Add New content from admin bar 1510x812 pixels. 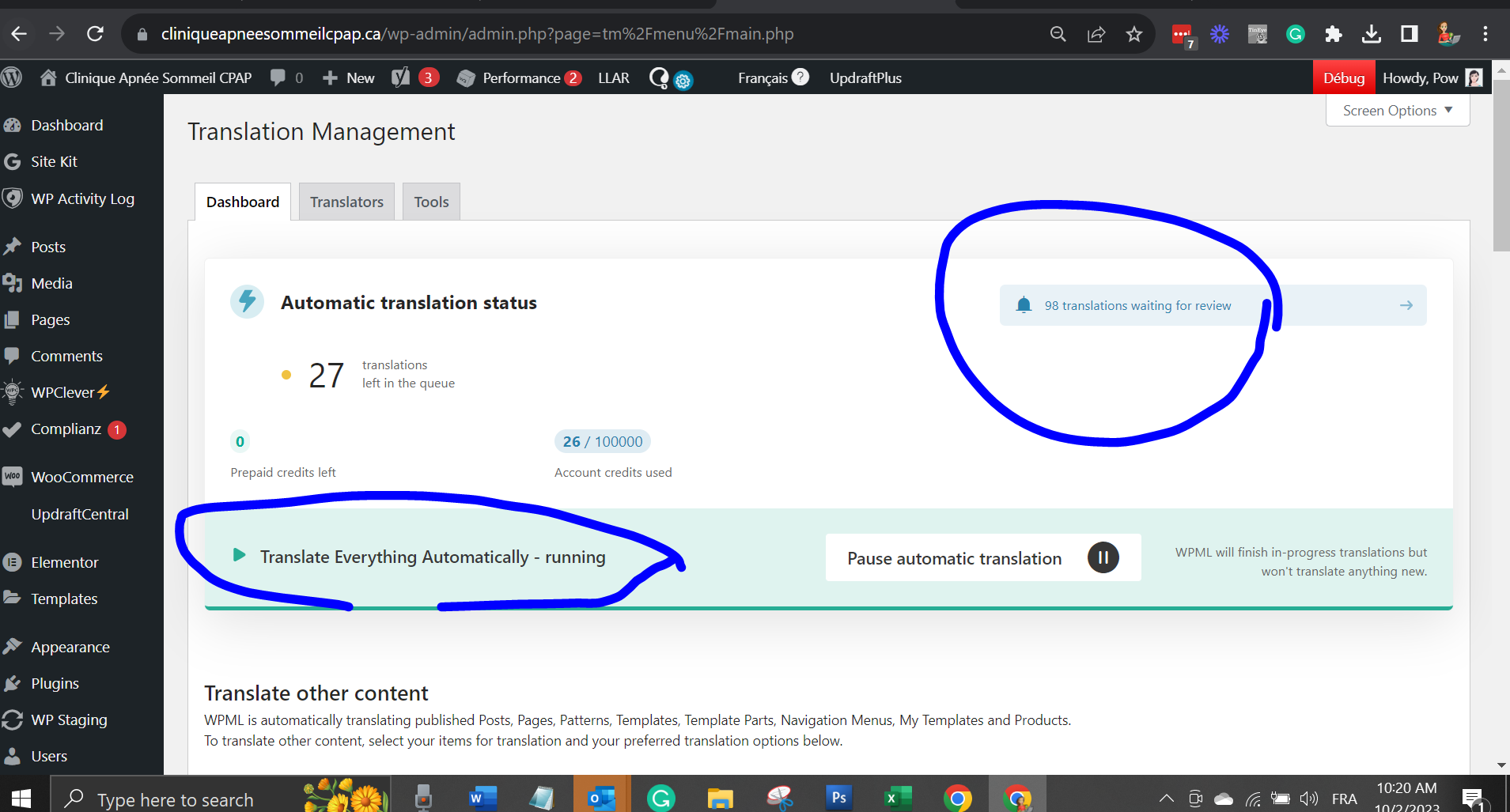pos(349,77)
